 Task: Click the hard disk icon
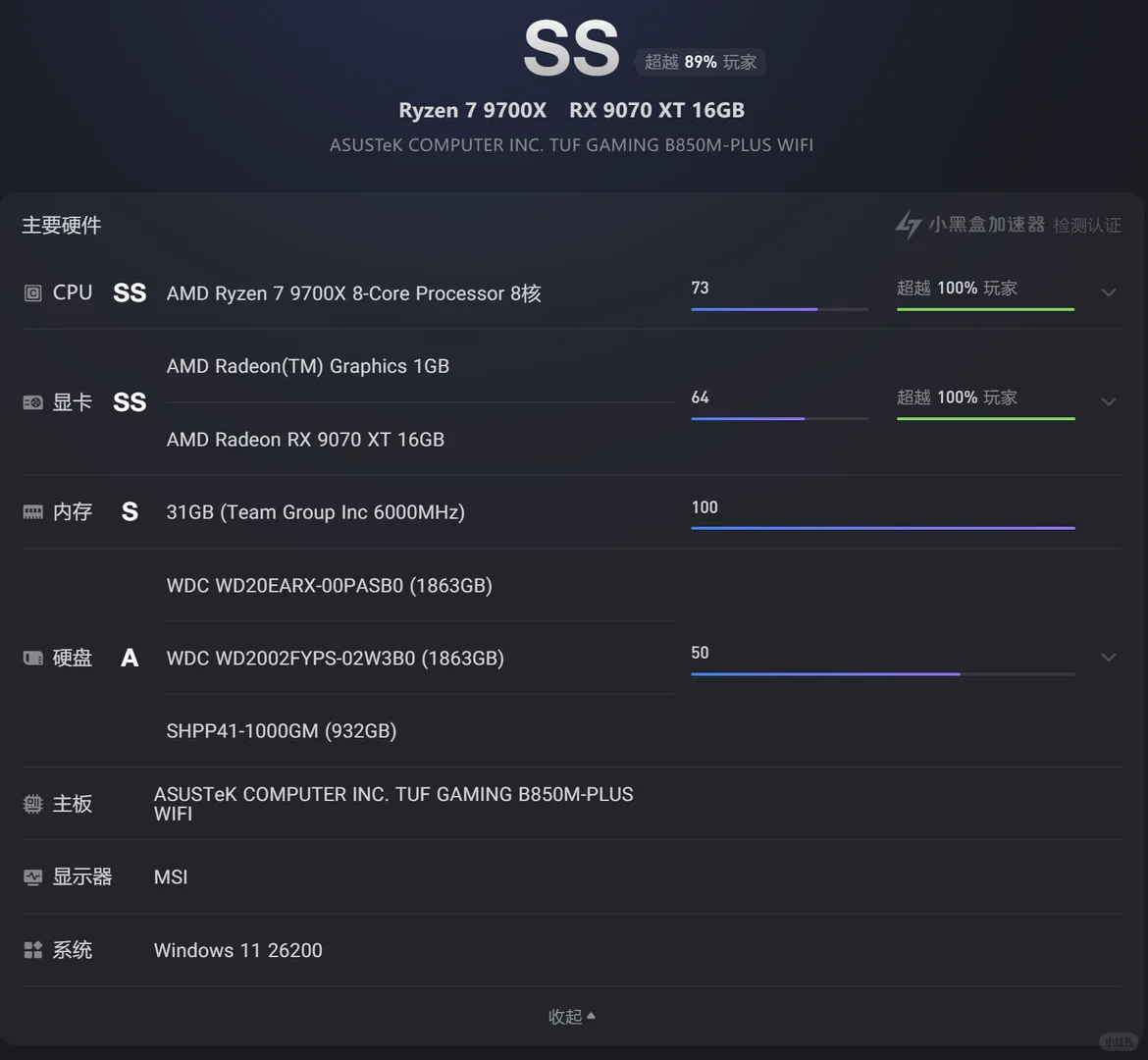pyautogui.click(x=32, y=658)
